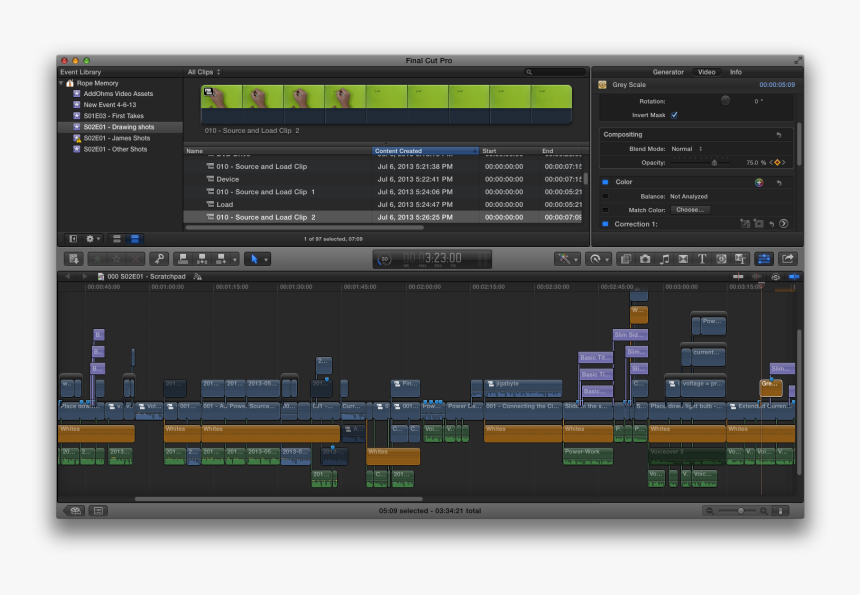Image resolution: width=860 pixels, height=595 pixels.
Task: Open Blend Mode Normal dropdown
Action: tap(687, 149)
